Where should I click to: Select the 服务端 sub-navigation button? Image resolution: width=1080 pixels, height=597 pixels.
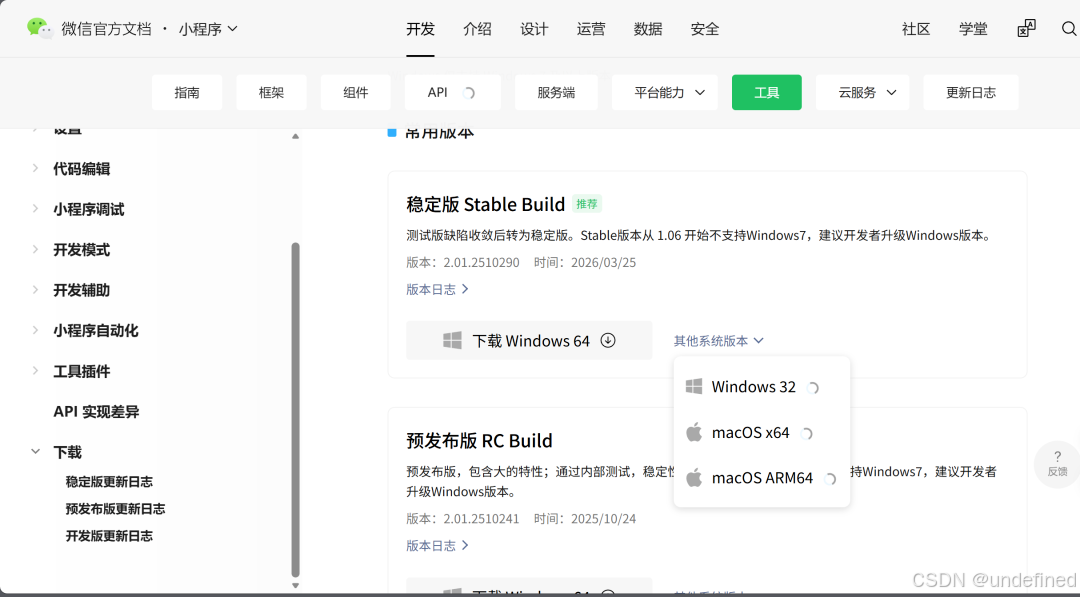557,92
